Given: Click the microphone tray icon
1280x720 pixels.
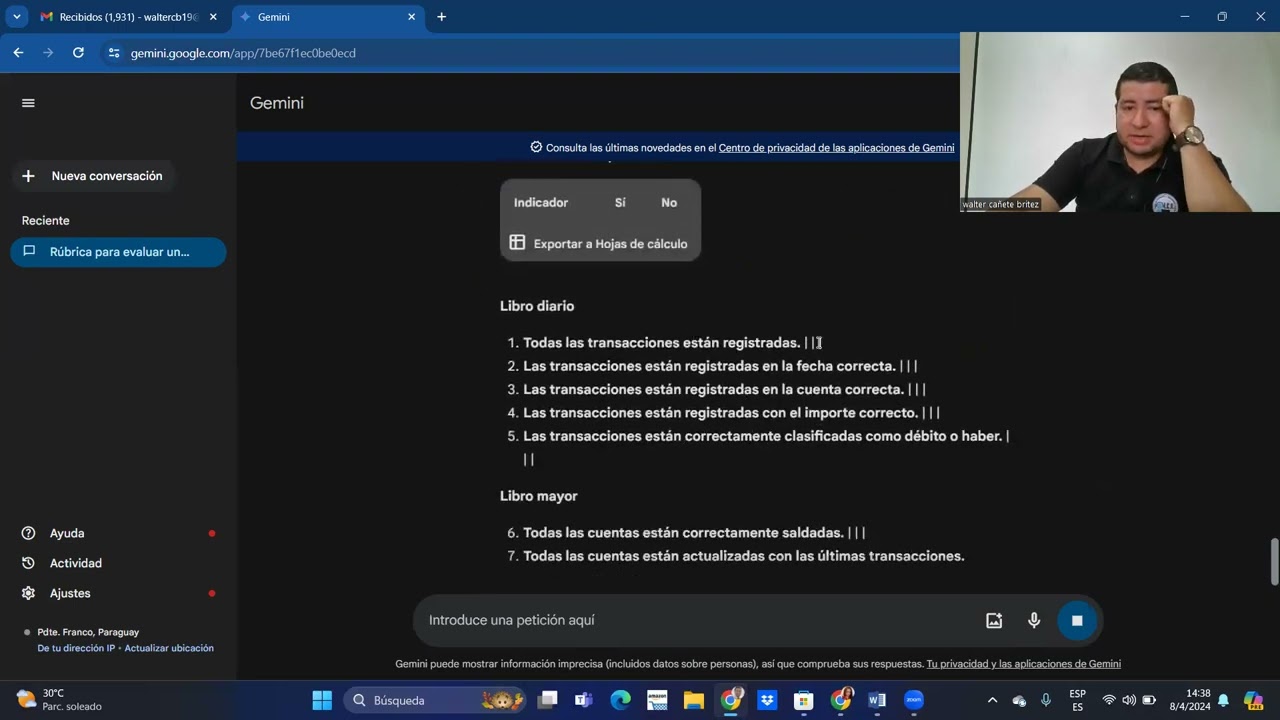Looking at the screenshot, I should (x=1044, y=700).
